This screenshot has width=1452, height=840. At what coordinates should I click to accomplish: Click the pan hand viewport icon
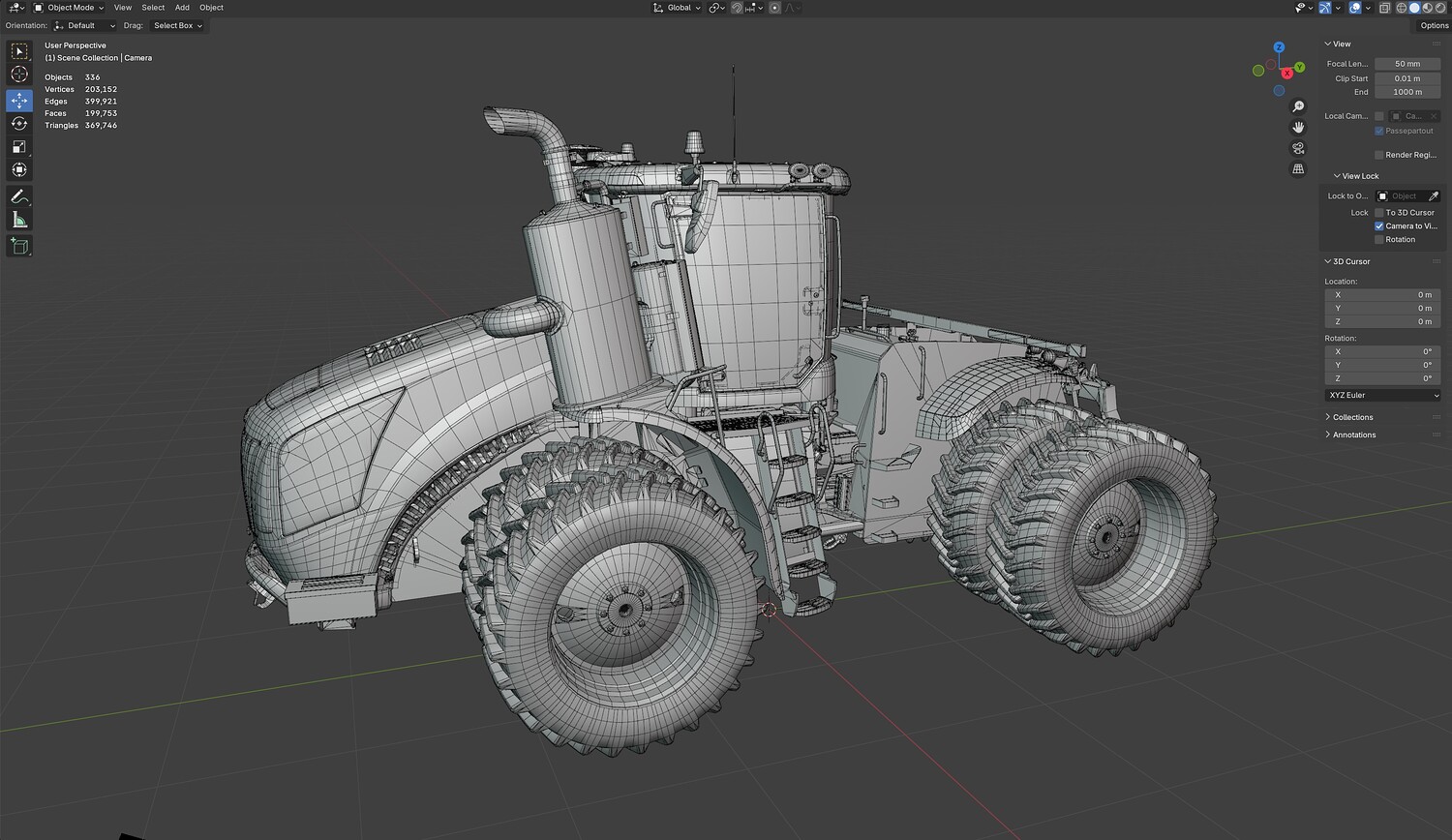(1298, 128)
